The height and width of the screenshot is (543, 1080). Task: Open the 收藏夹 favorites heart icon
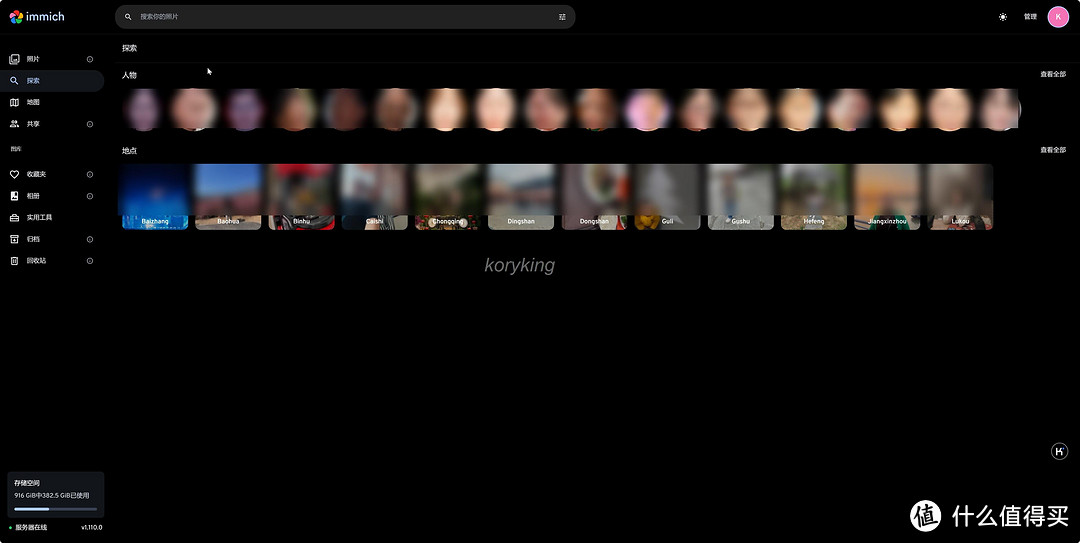coord(14,174)
